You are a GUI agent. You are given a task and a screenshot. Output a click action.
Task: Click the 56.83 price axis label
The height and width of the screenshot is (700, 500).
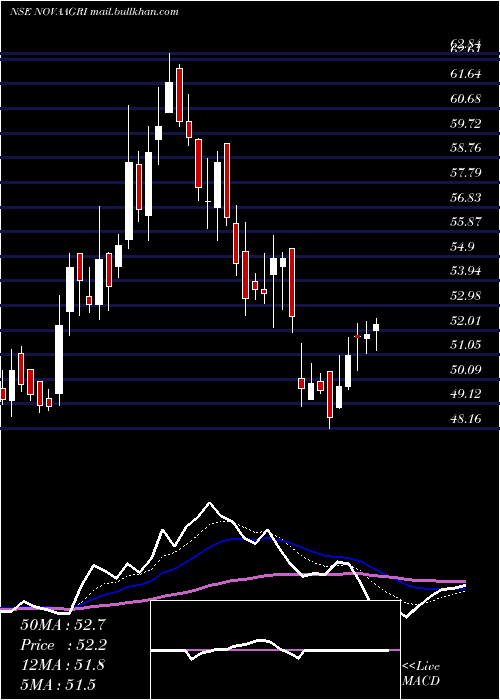pos(466,197)
